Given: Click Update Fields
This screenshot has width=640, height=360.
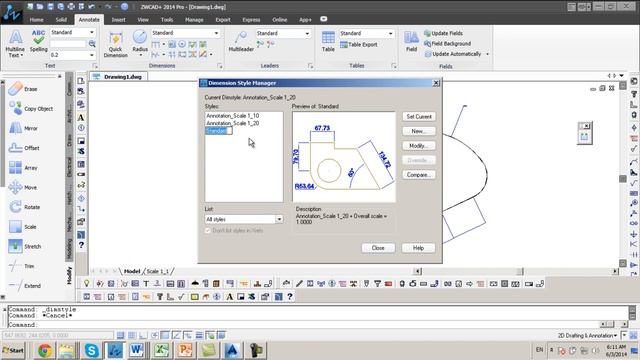Looking at the screenshot, I should coord(443,33).
